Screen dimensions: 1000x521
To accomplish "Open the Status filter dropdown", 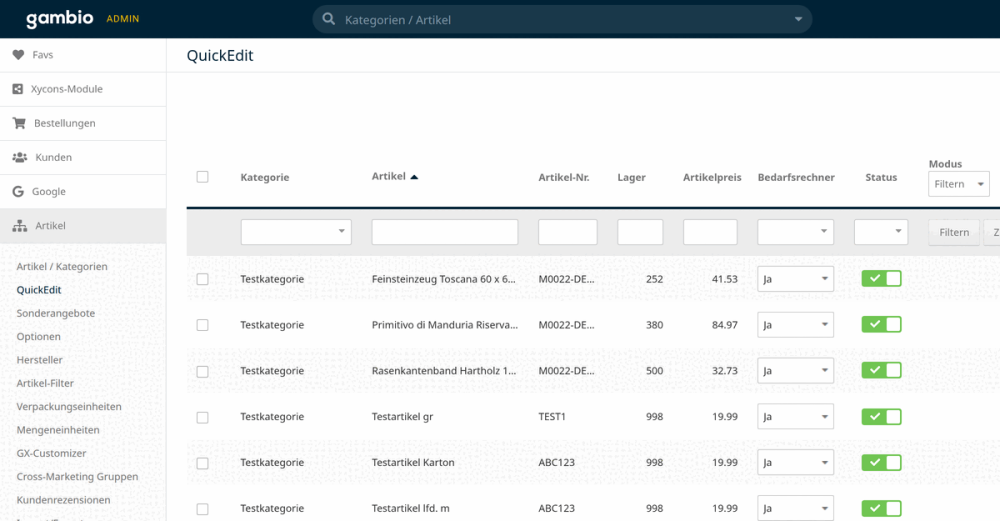I will (881, 231).
